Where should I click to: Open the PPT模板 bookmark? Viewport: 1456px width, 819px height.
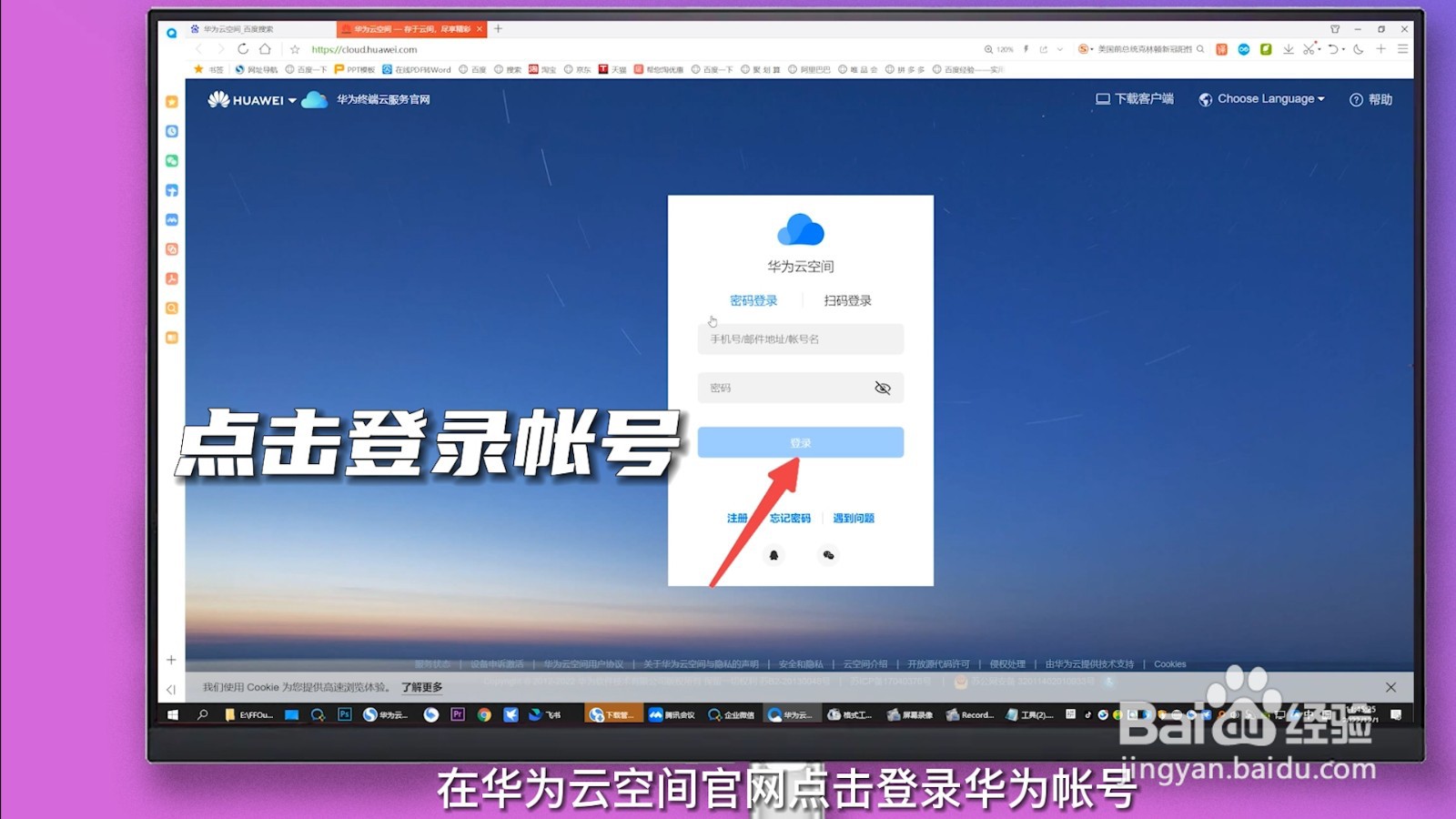click(355, 69)
